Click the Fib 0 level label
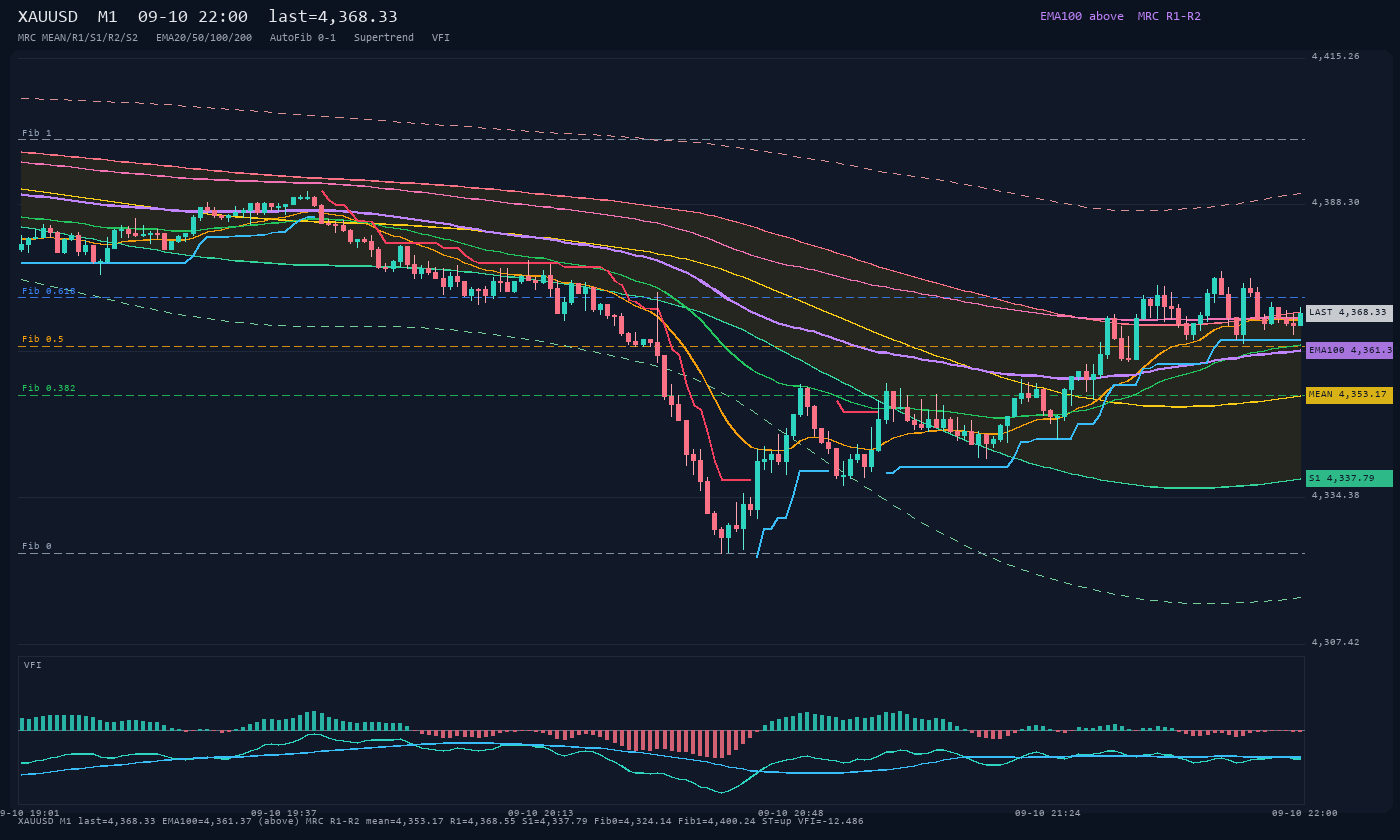 point(37,546)
